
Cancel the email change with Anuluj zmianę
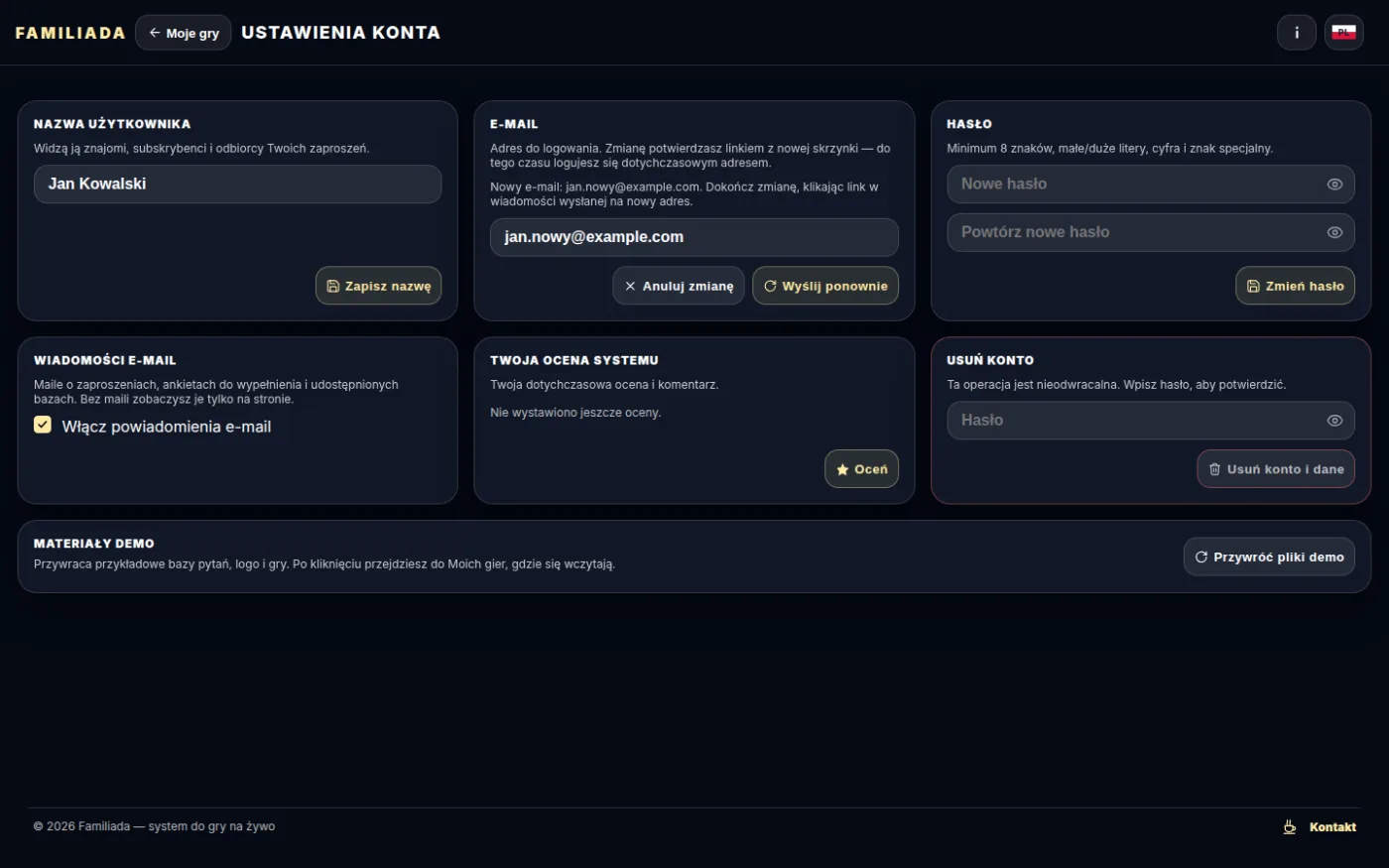(x=679, y=286)
